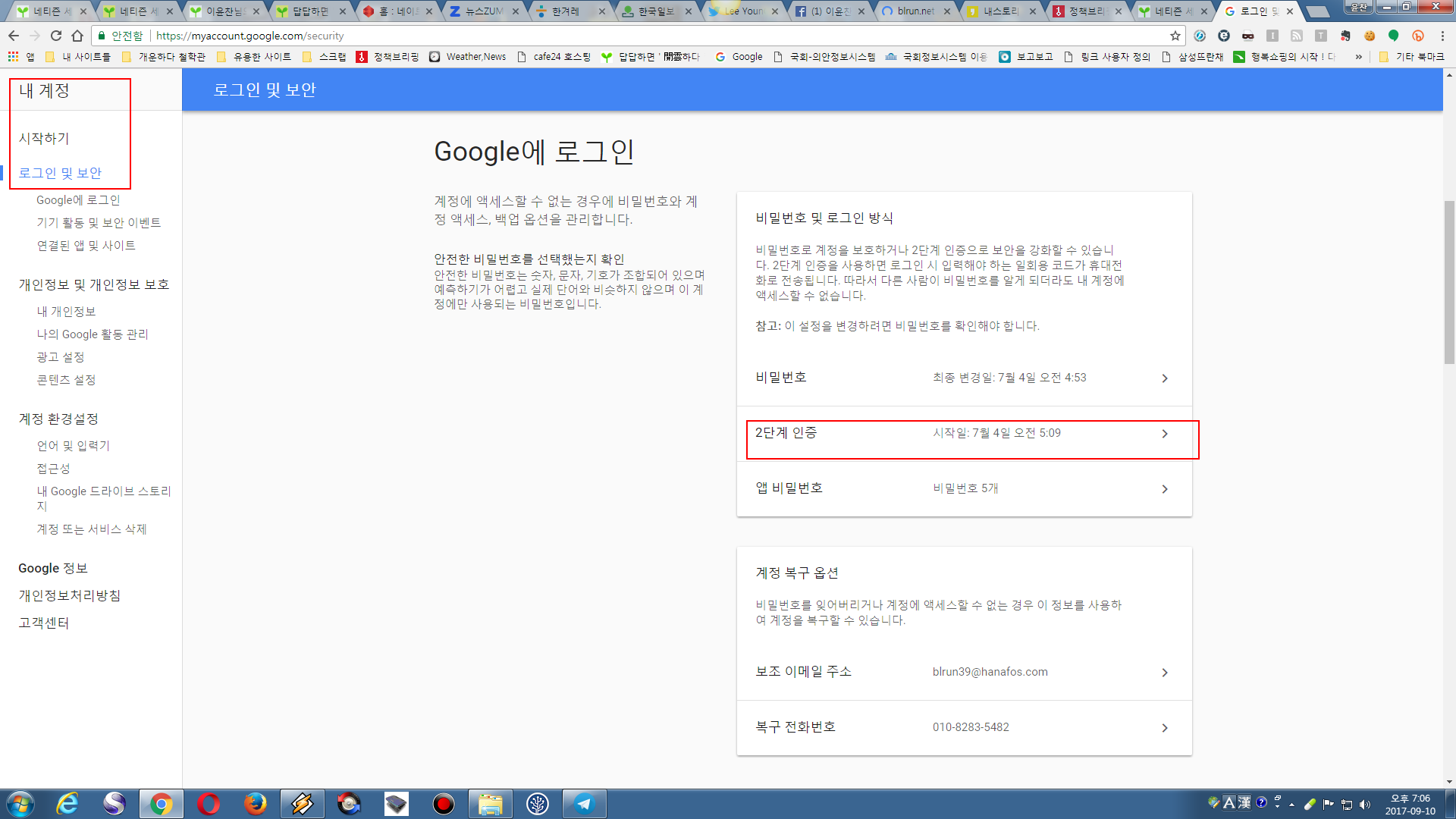This screenshot has width=1456, height=819.
Task: Open the 고객센터 sidebar link
Action: pos(44,623)
